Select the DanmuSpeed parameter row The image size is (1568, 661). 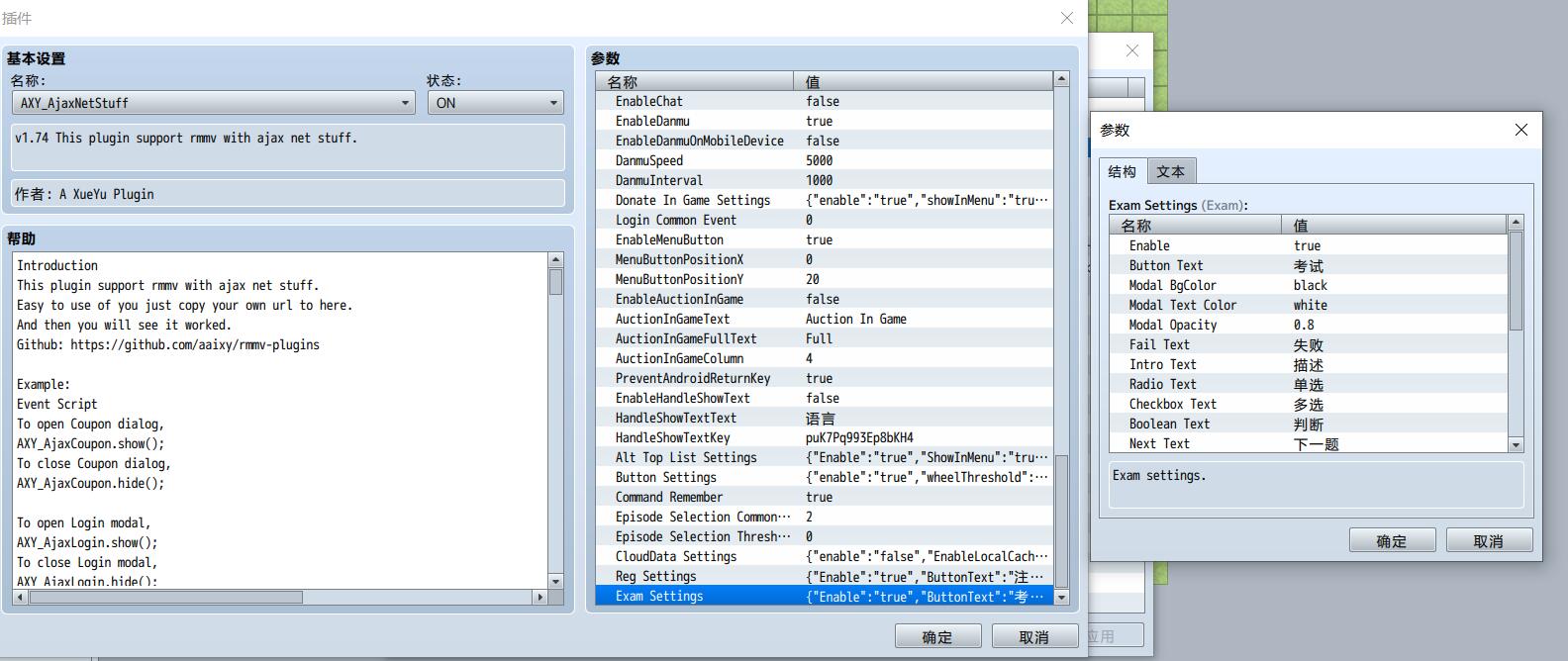pyautogui.click(x=825, y=160)
